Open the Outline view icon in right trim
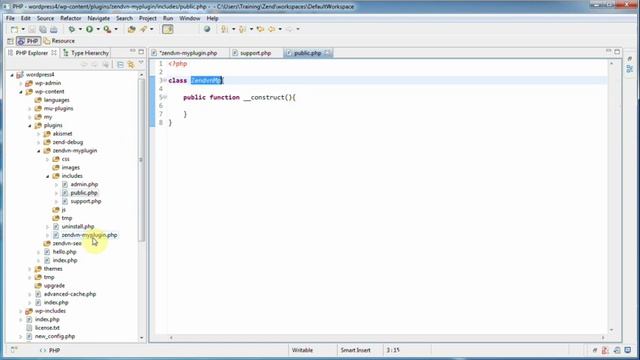 pos(630,69)
